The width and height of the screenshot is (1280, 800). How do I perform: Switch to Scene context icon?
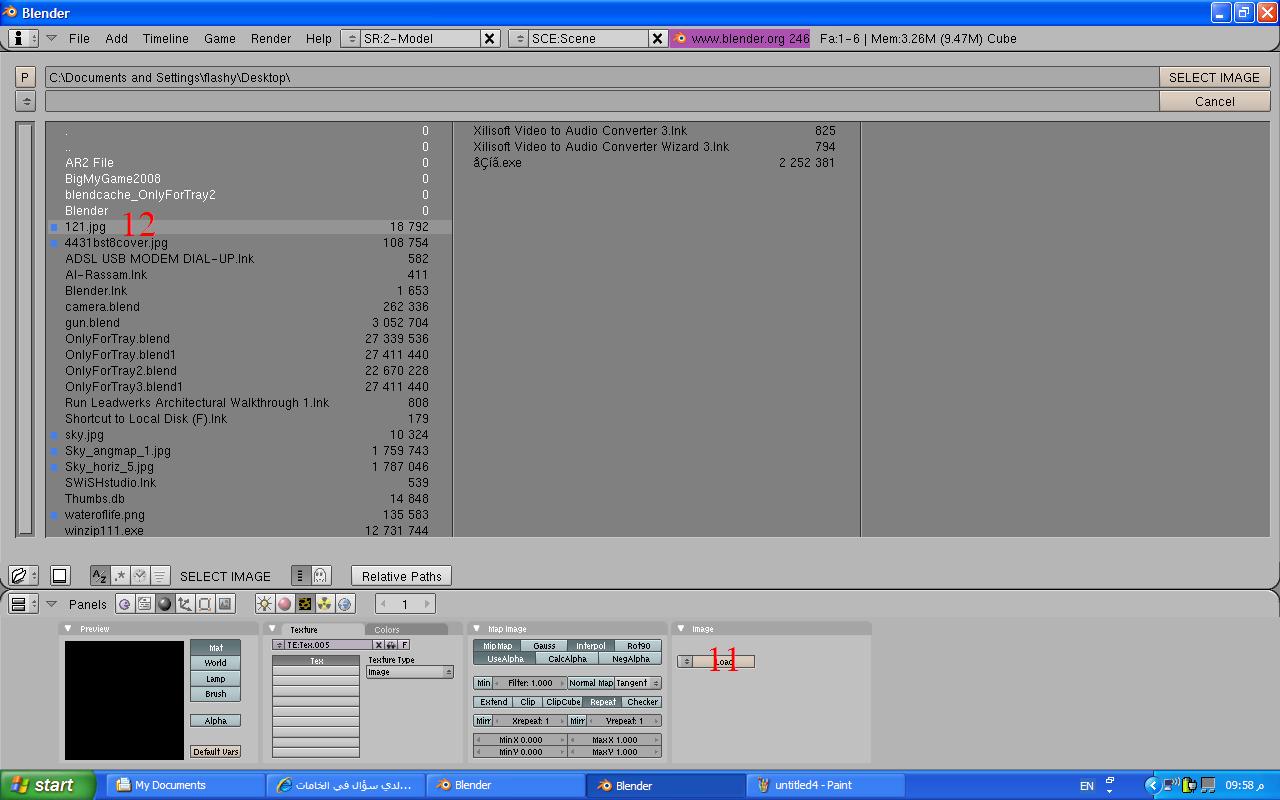click(225, 604)
